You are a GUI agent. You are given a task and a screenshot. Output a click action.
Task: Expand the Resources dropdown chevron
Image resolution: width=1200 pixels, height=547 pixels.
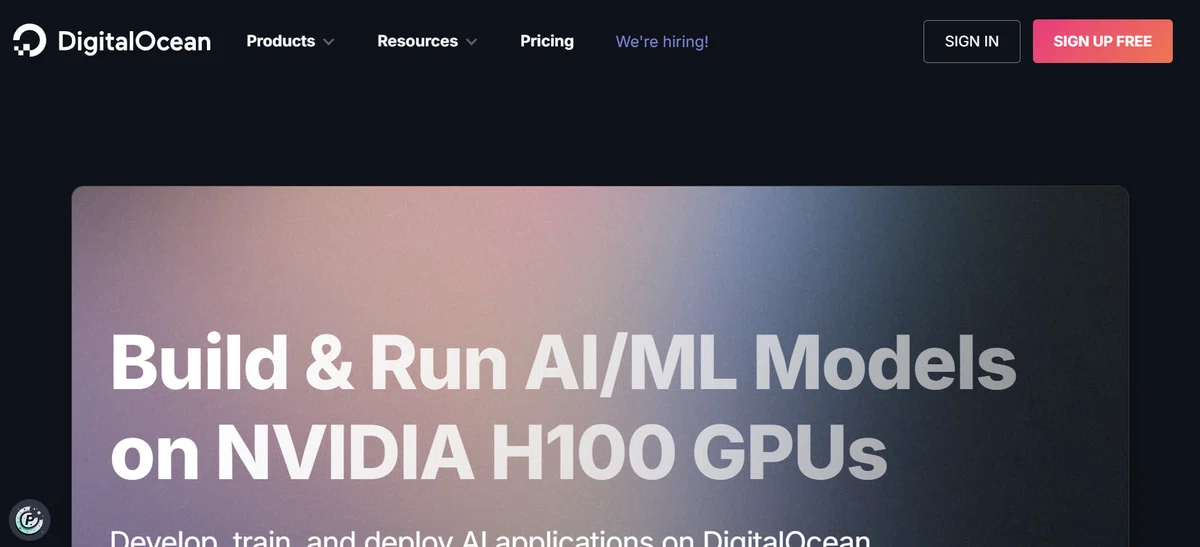(471, 42)
